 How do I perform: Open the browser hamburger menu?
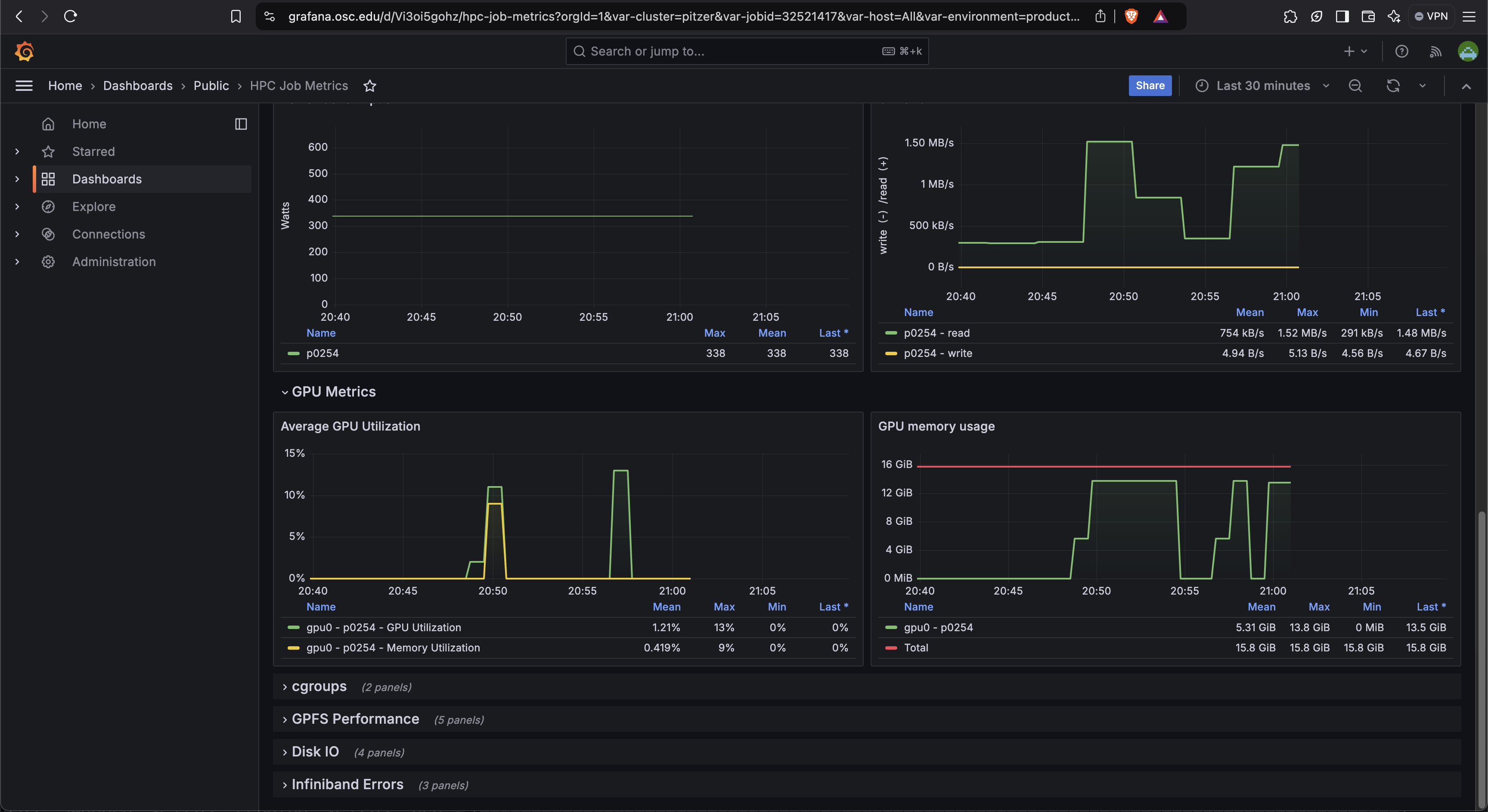click(1469, 16)
